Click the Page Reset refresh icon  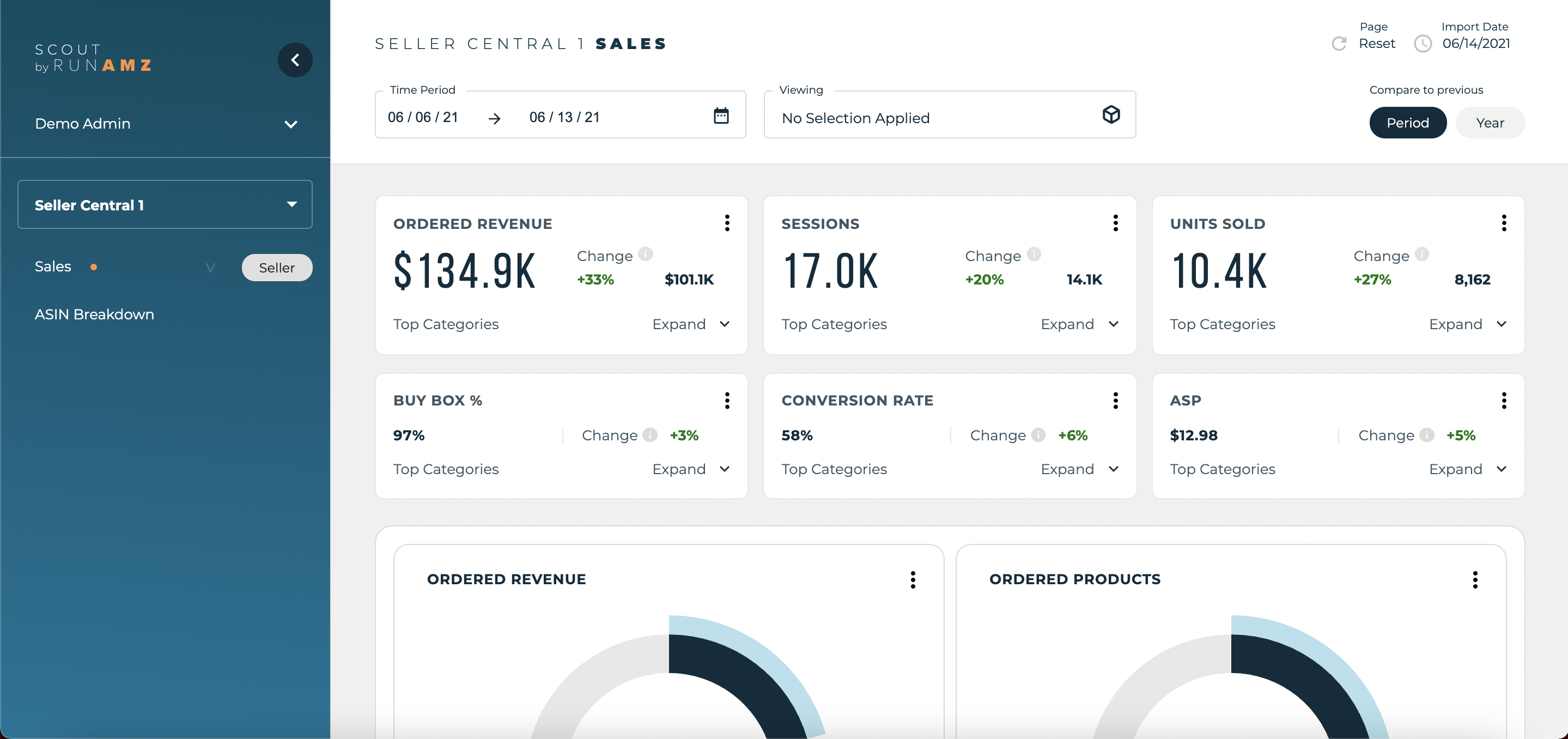[1339, 44]
